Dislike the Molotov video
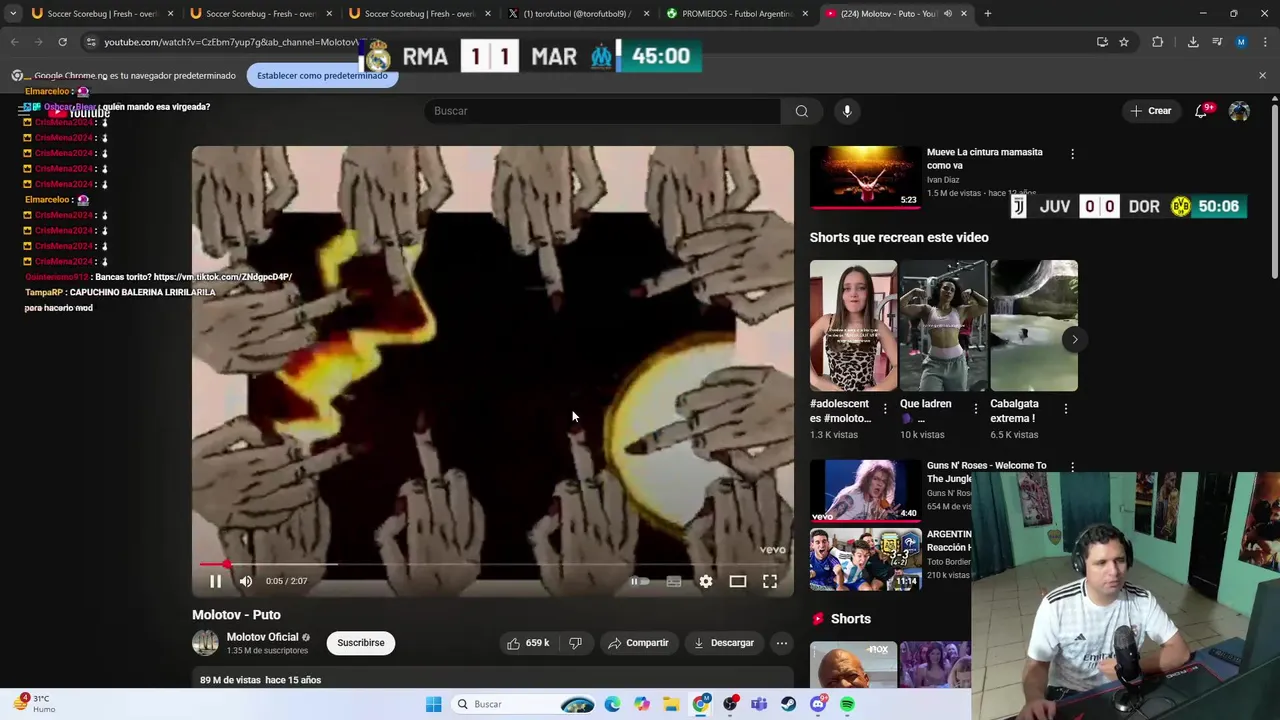1280x720 pixels. coord(575,643)
